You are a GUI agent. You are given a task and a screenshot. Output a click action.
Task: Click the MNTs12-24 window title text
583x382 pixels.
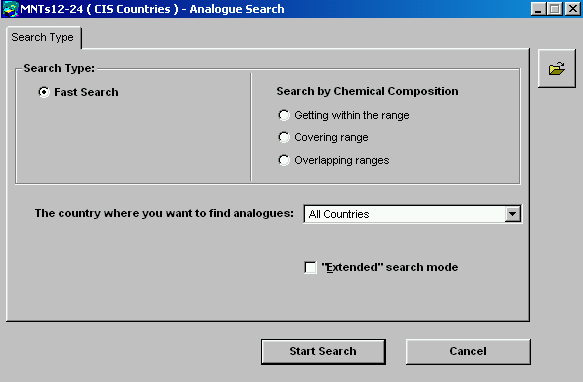[152, 9]
